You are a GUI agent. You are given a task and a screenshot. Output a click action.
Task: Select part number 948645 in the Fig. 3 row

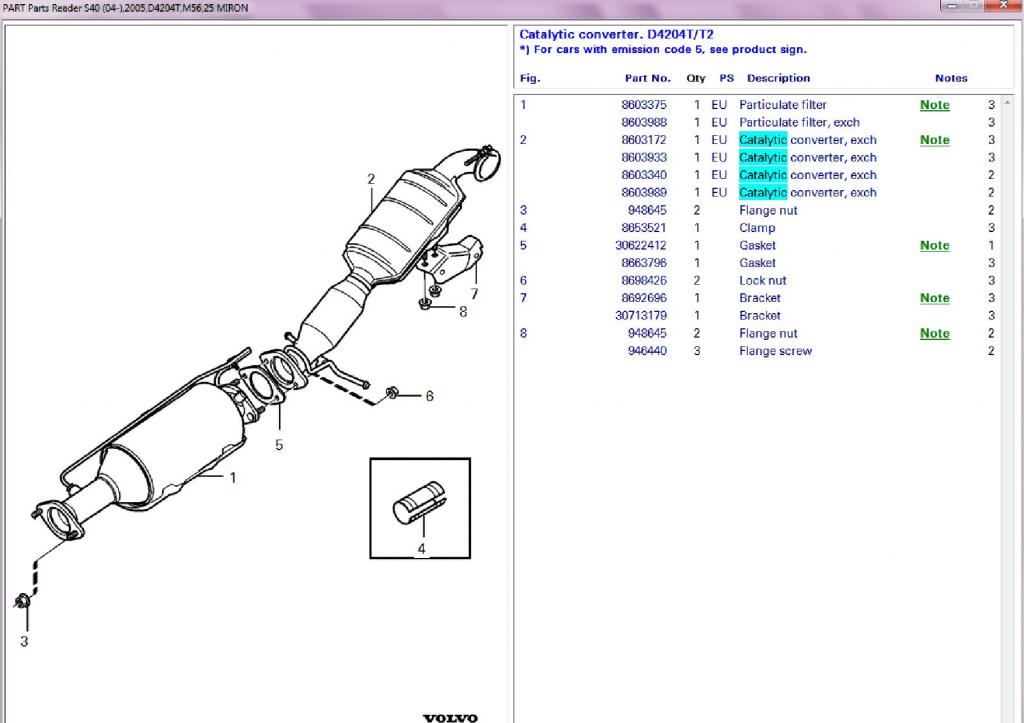click(x=647, y=210)
